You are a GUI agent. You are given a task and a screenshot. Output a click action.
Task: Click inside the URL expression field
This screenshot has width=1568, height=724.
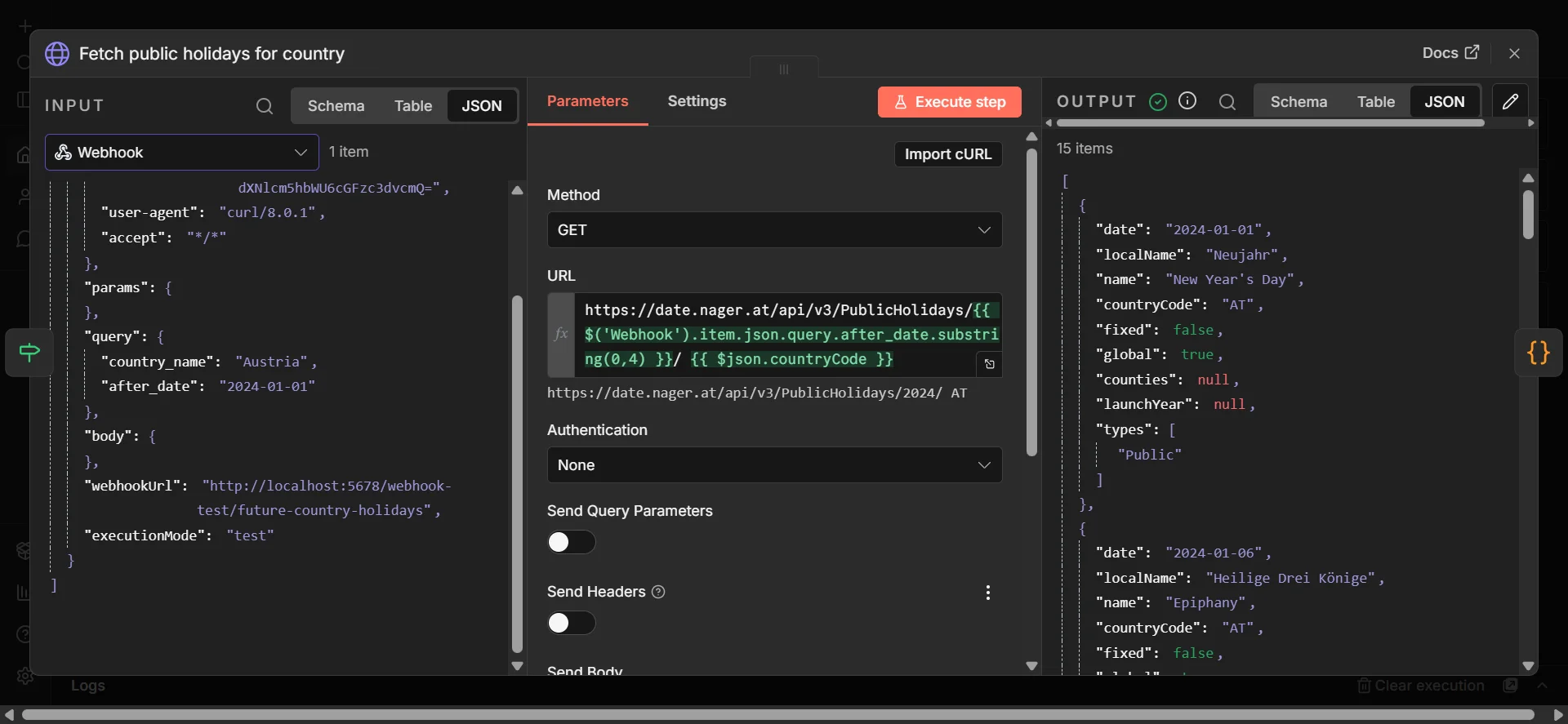coord(788,335)
